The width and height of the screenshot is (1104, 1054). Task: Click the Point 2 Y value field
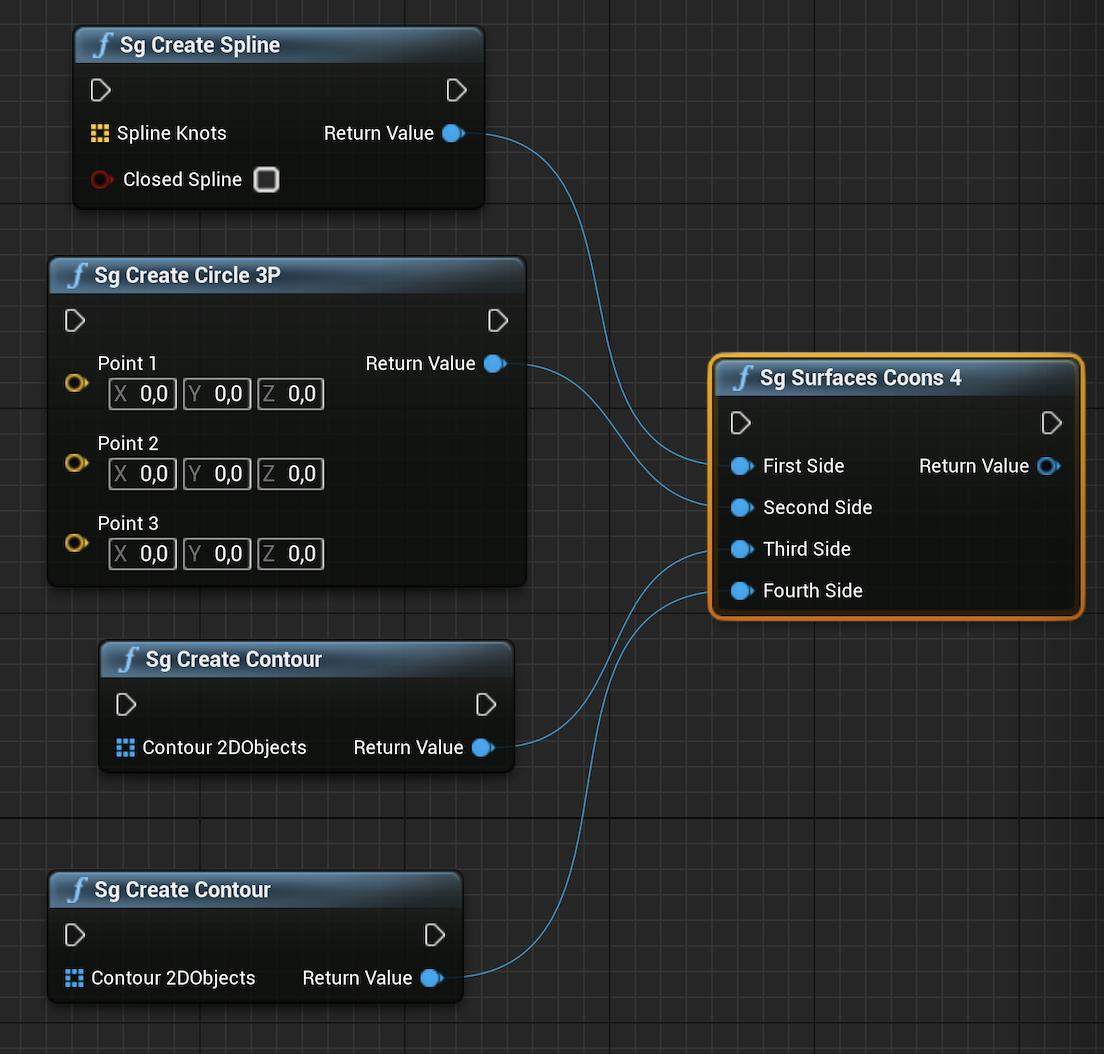217,474
